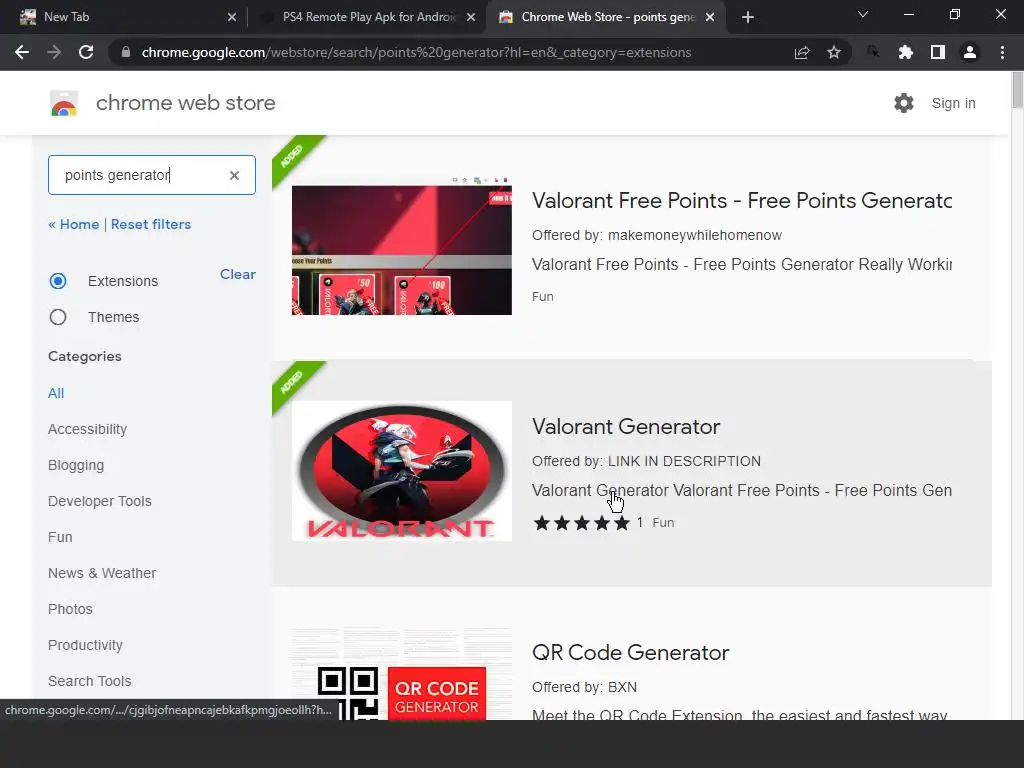The height and width of the screenshot is (768, 1024).
Task: Click the page vertical scrollbar thumb
Action: pyautogui.click(x=1017, y=89)
